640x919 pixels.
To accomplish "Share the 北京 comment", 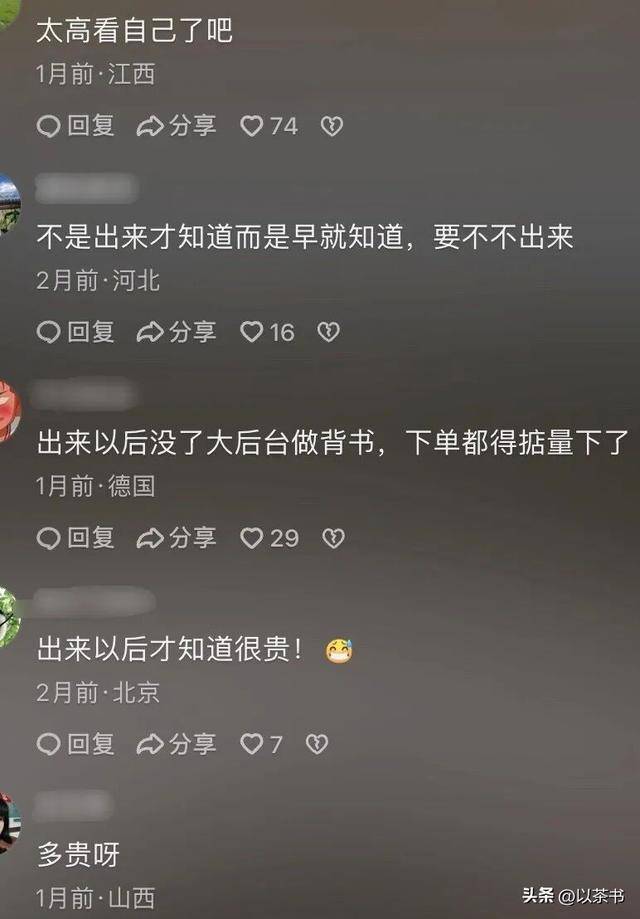I will pos(176,744).
